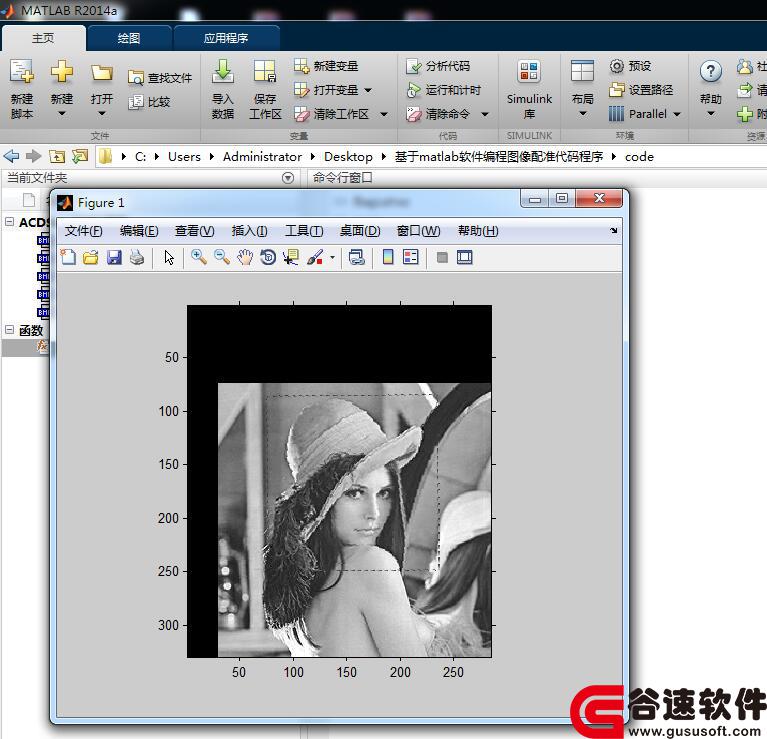Click the Administrator path segment

point(262,157)
